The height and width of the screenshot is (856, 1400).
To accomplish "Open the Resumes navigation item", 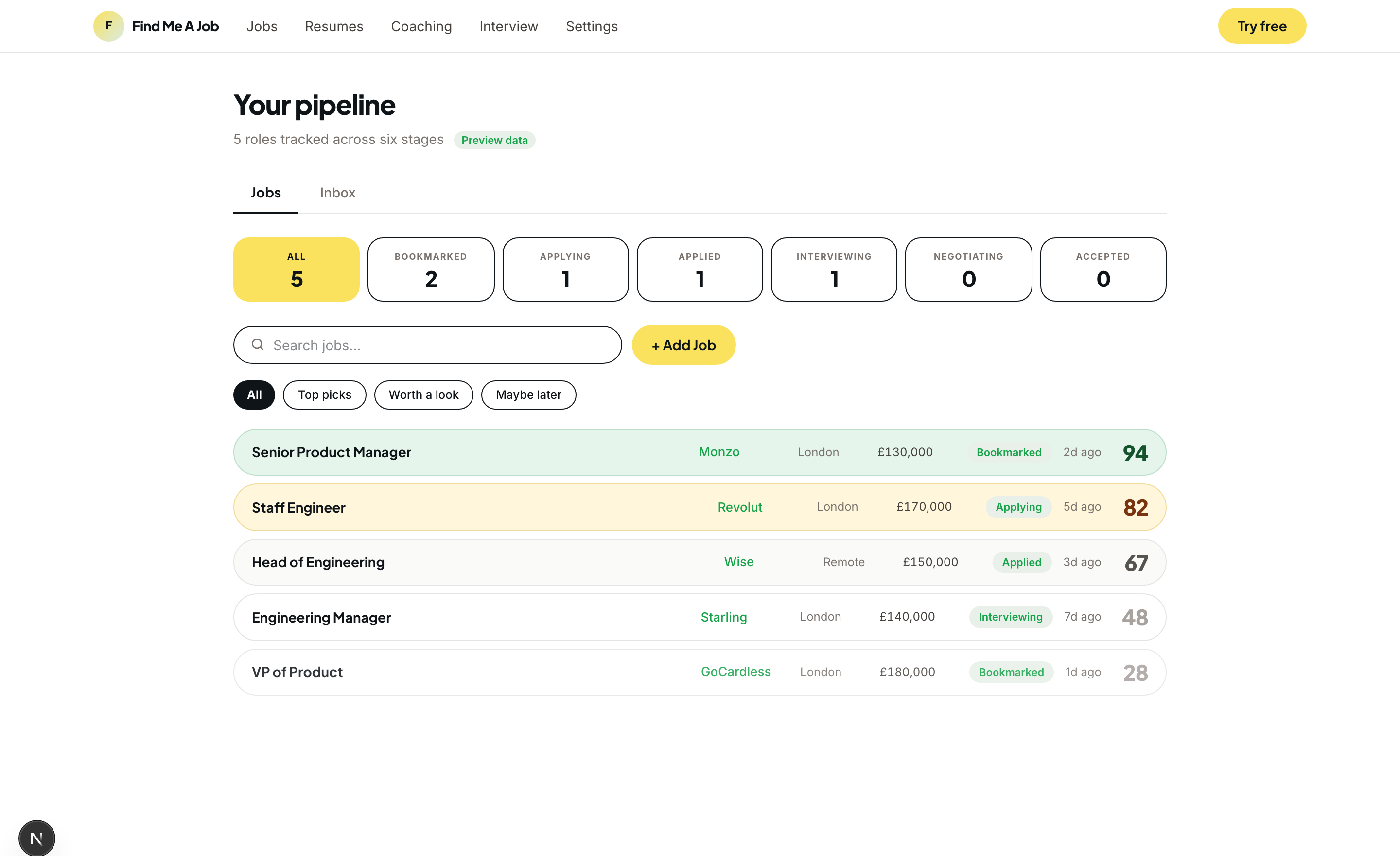I will 334,26.
